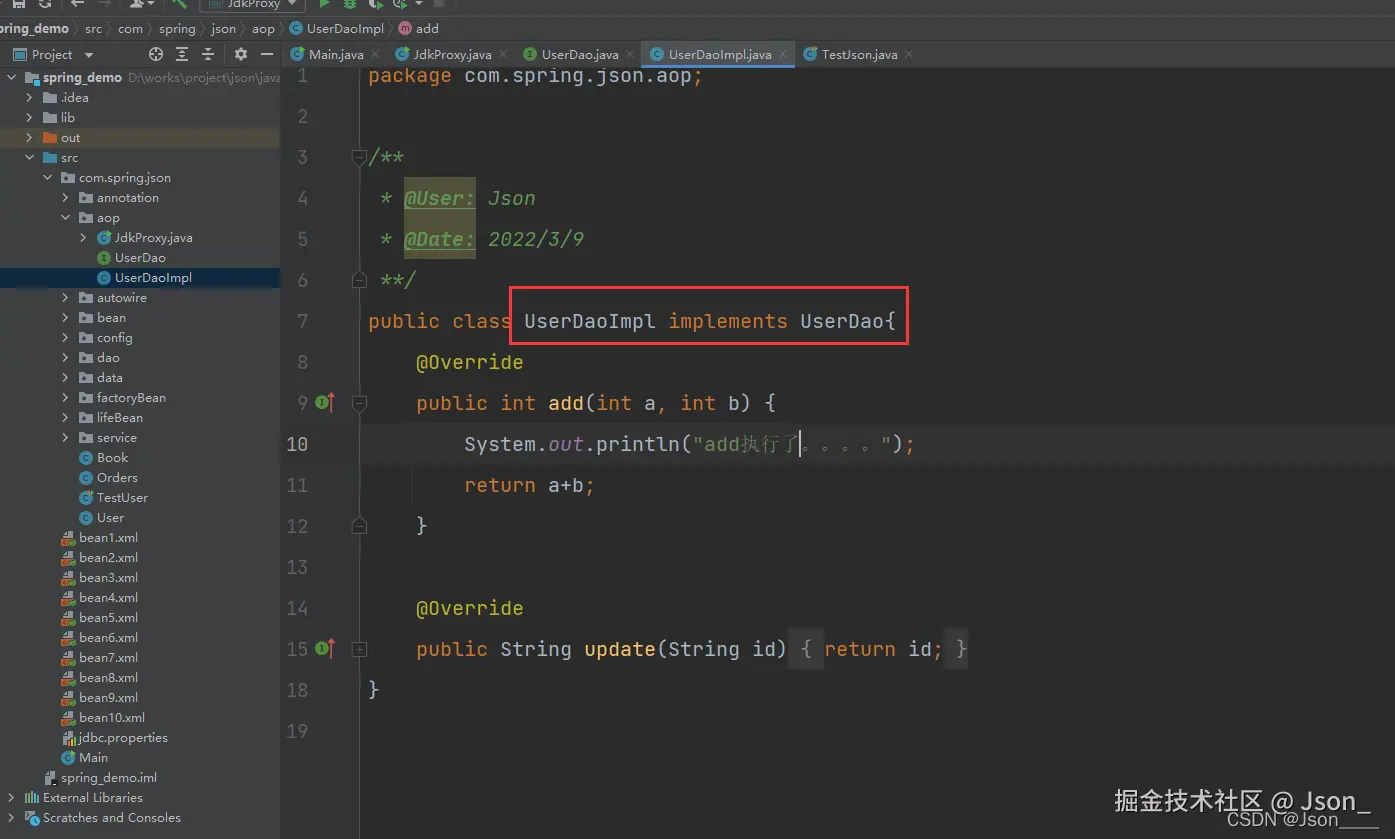The width and height of the screenshot is (1395, 839).
Task: Open Project panel settings gear
Action: point(240,54)
